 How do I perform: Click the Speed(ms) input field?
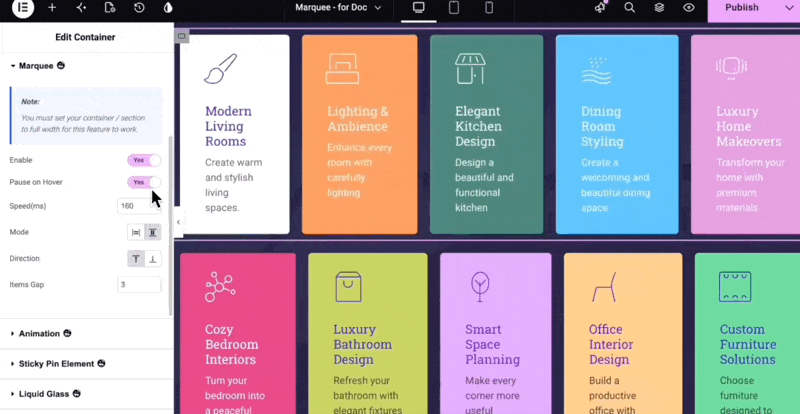coord(139,206)
